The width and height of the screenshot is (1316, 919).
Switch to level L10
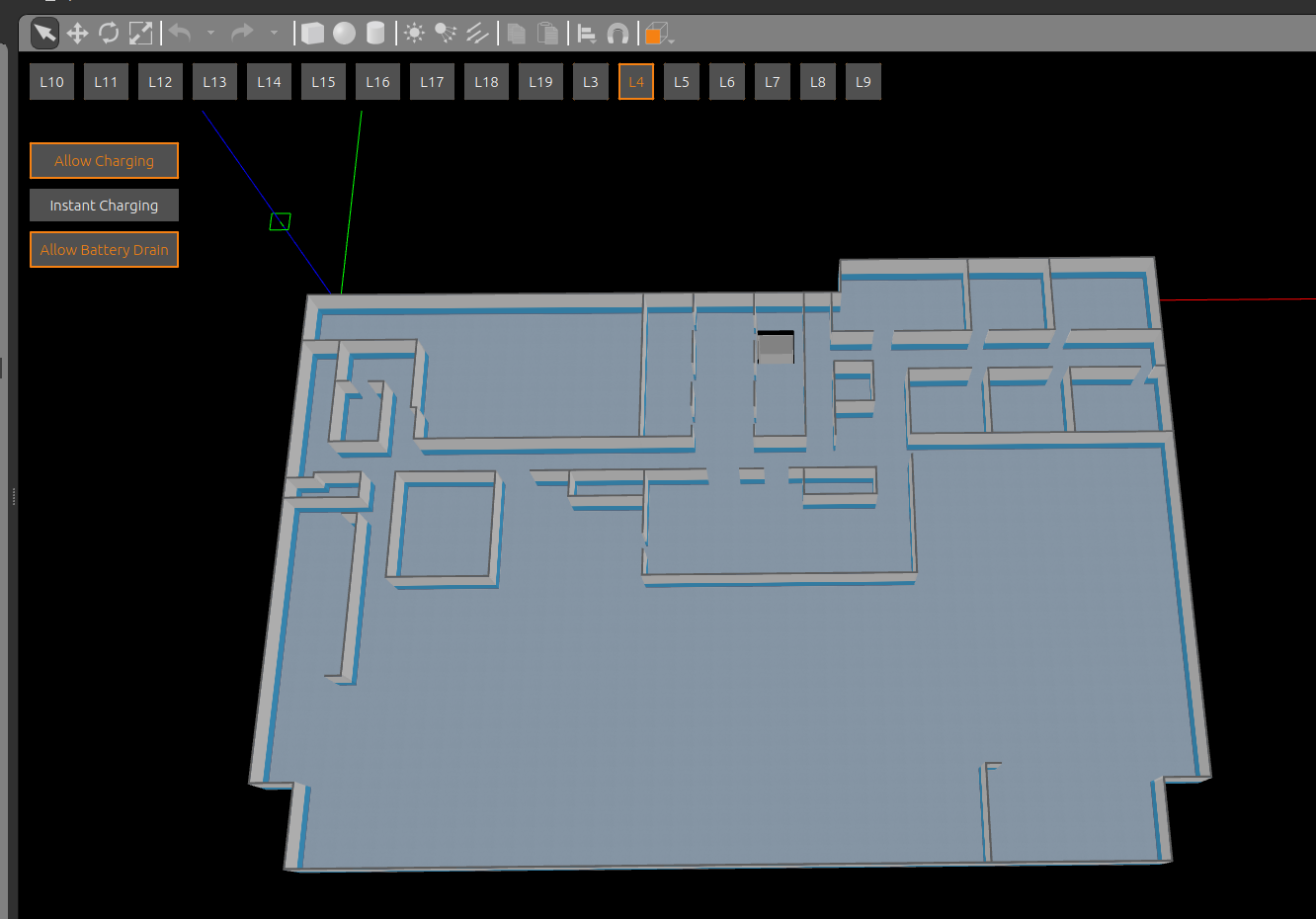(x=51, y=82)
